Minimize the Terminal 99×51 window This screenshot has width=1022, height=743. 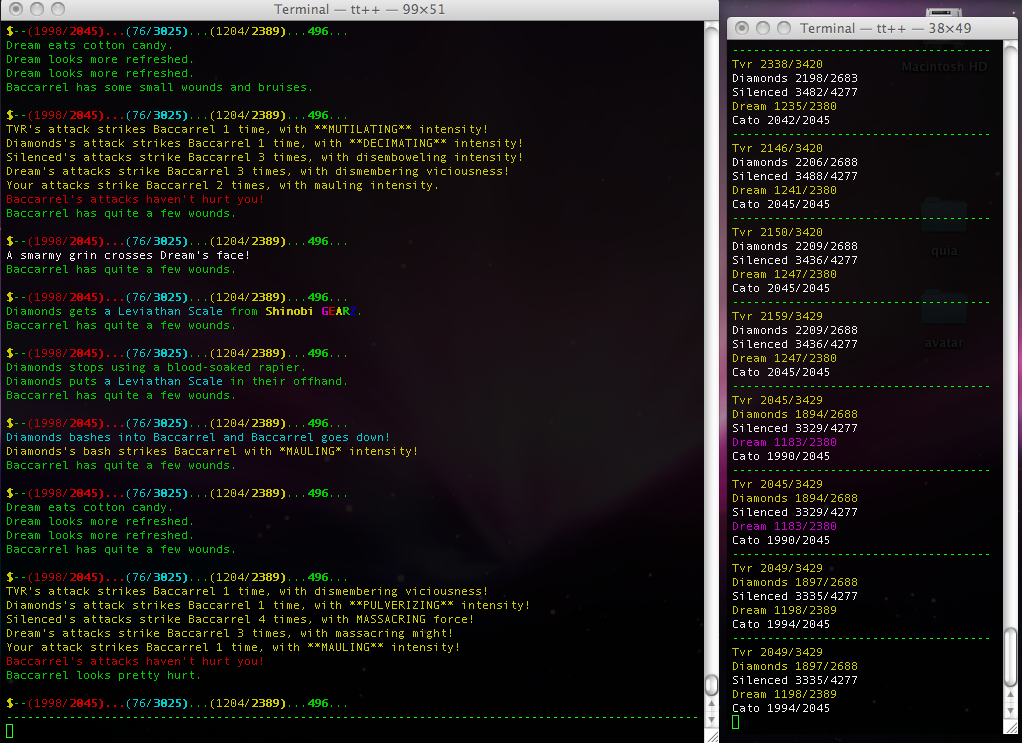[x=34, y=10]
